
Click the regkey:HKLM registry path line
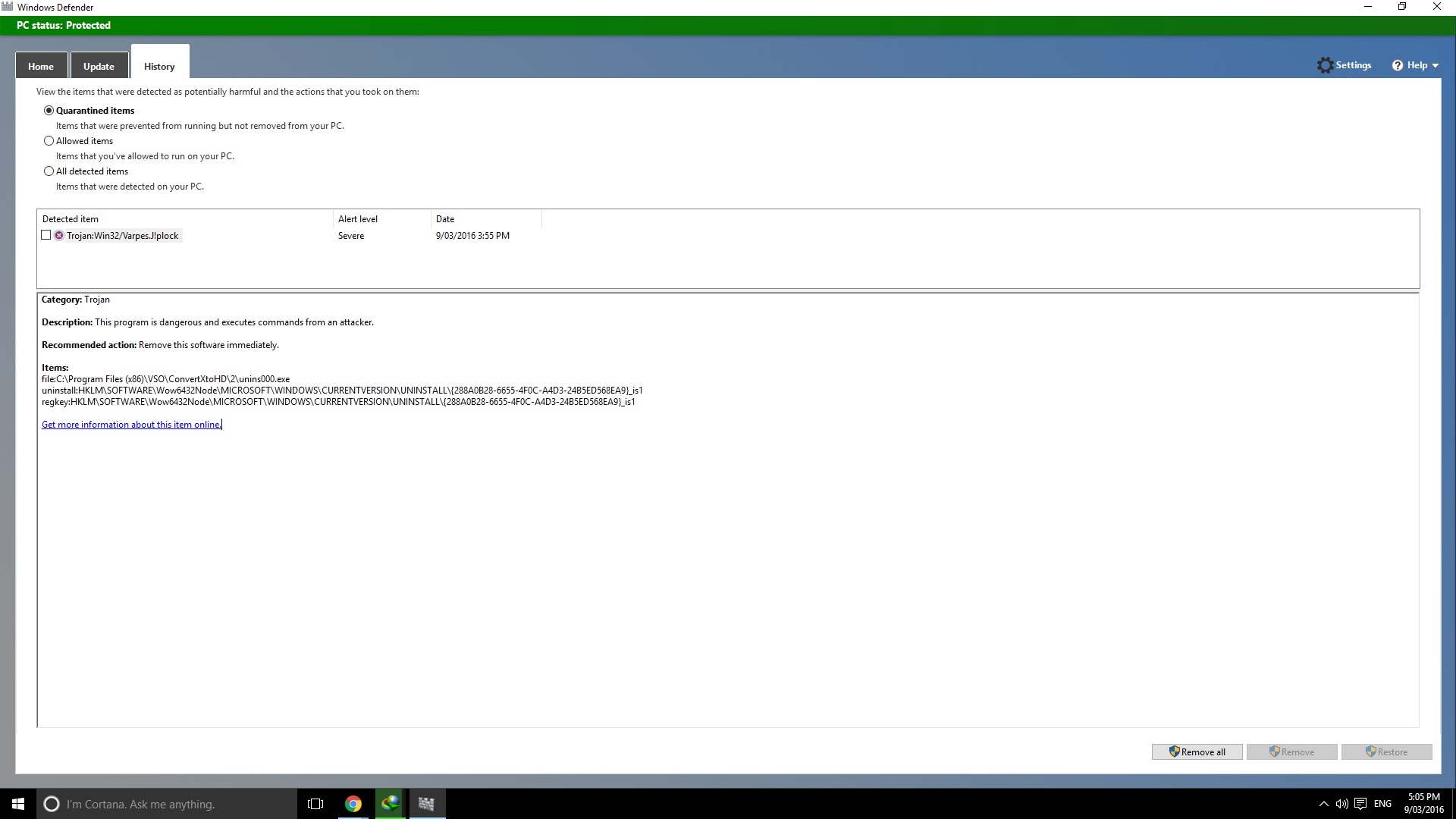[338, 402]
